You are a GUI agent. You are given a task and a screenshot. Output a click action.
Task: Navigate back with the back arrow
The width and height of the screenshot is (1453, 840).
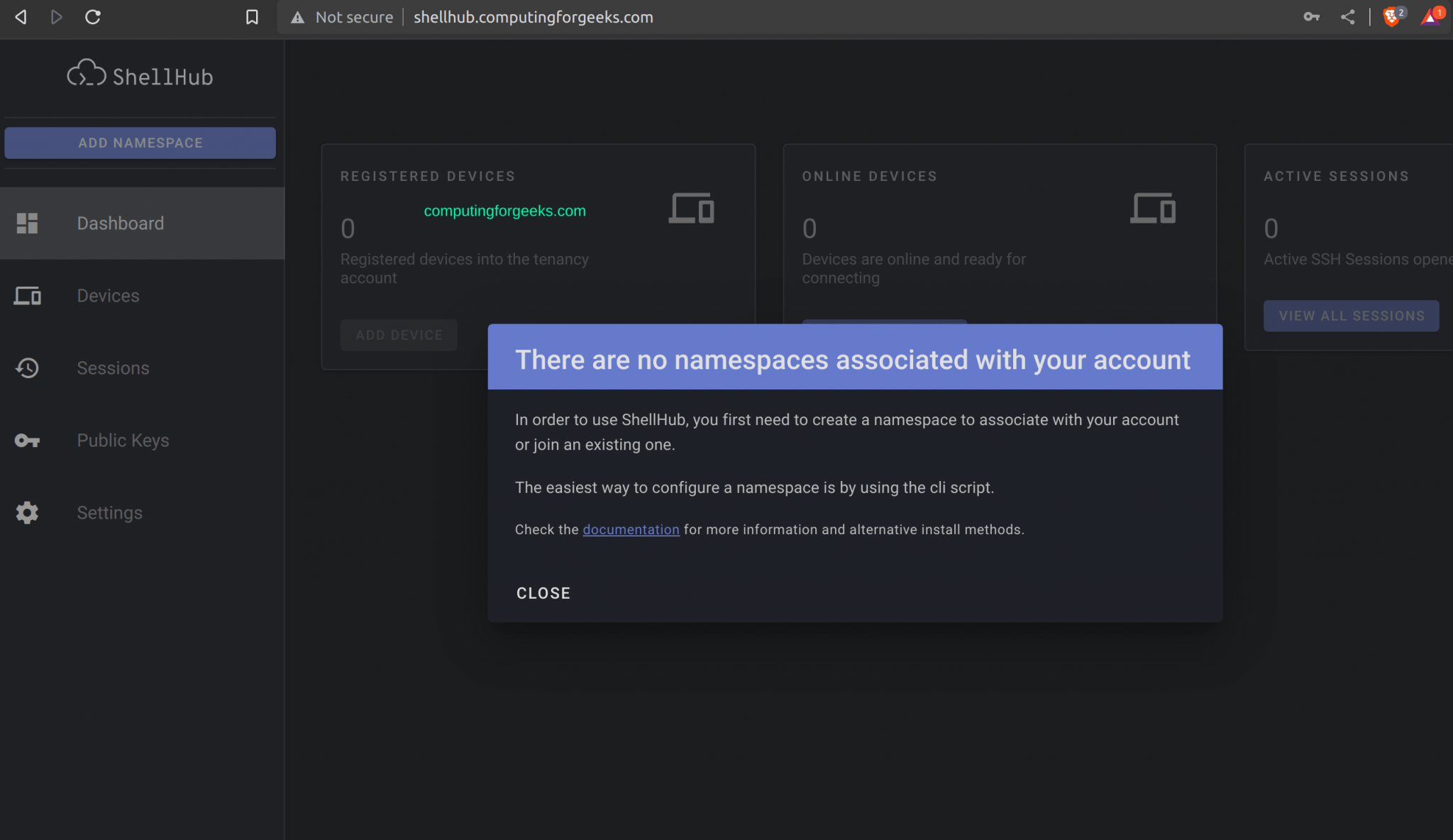pyautogui.click(x=20, y=16)
